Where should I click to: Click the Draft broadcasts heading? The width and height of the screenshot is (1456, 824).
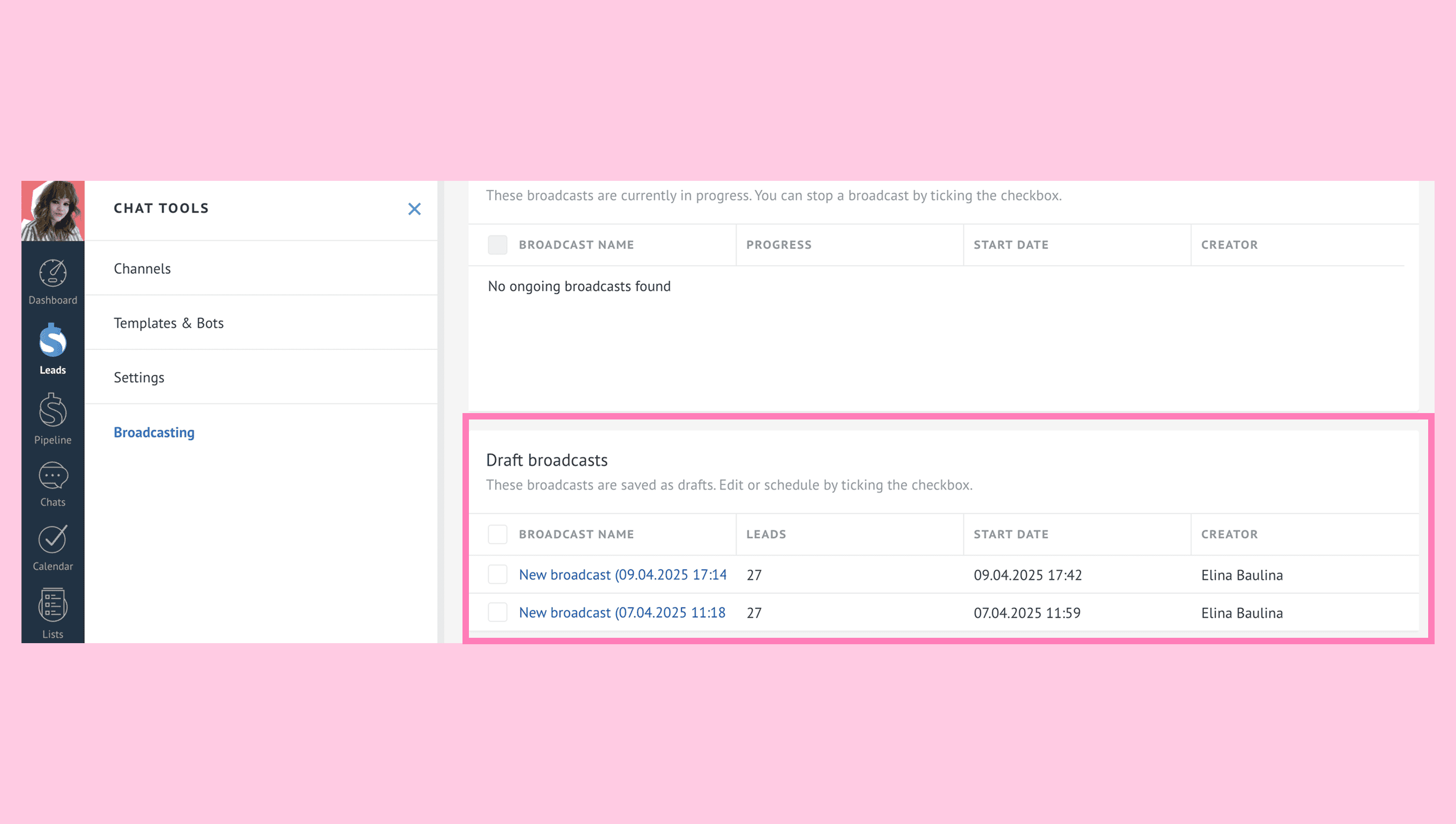pos(547,460)
